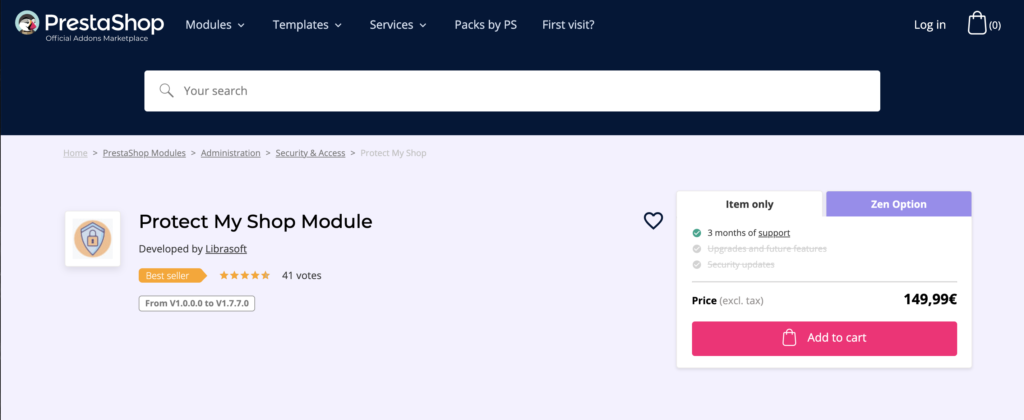1024x420 pixels.
Task: Click the 149,99€ price
Action: (930, 300)
